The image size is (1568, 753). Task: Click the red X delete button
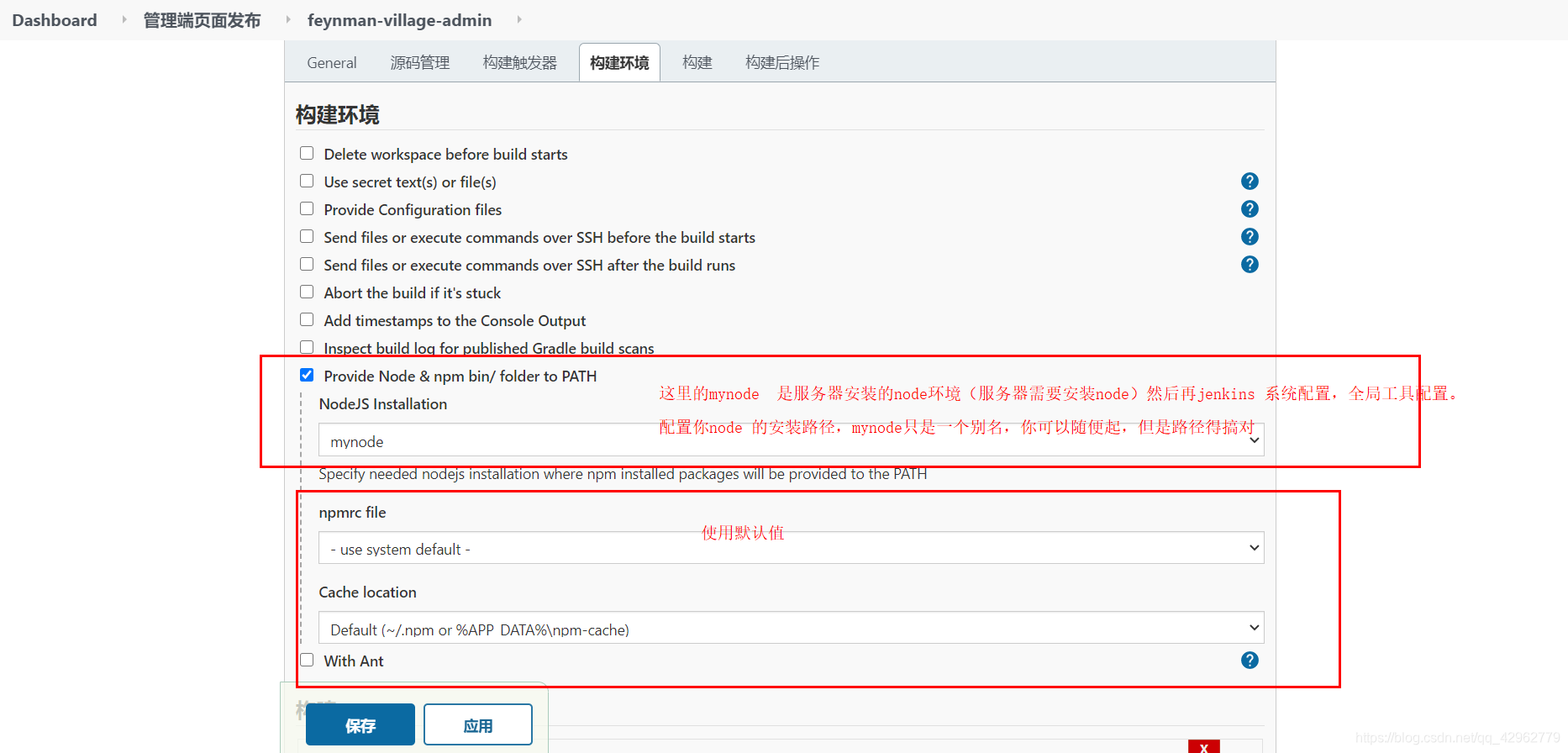coord(1203,747)
